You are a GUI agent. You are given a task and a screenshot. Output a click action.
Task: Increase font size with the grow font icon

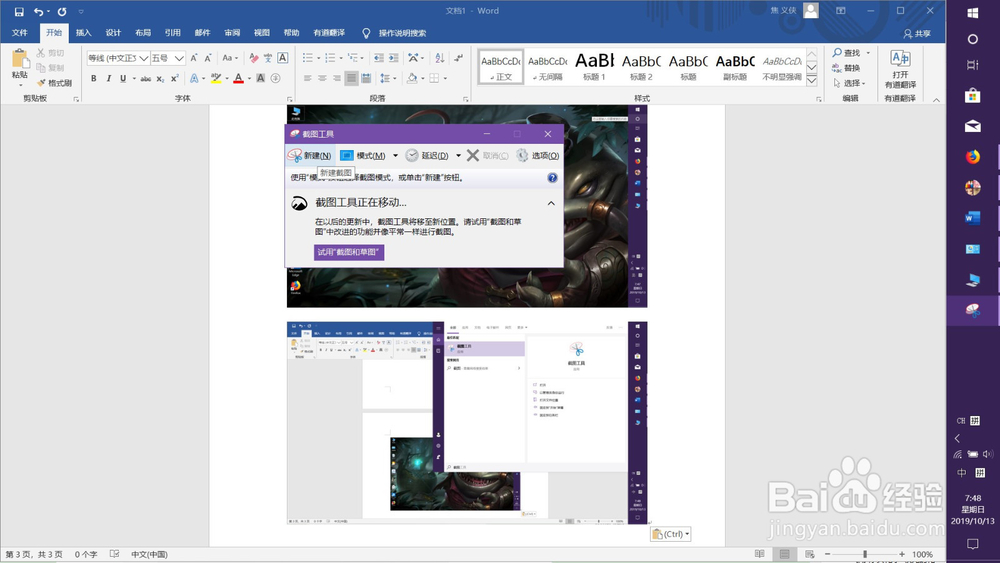pos(194,58)
